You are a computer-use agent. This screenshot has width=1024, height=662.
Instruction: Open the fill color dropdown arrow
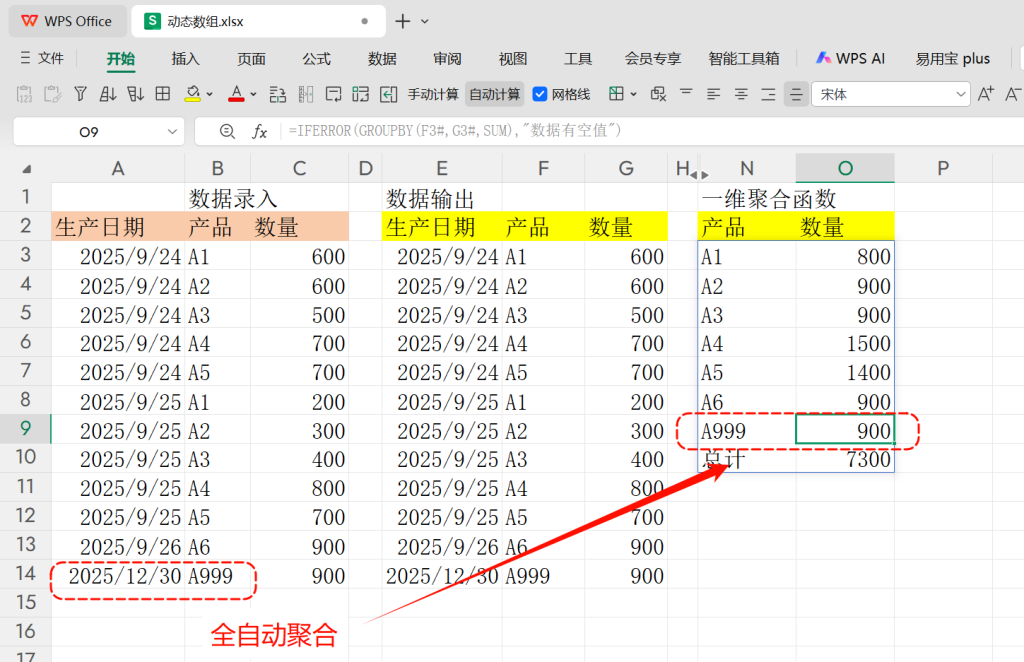click(x=210, y=95)
